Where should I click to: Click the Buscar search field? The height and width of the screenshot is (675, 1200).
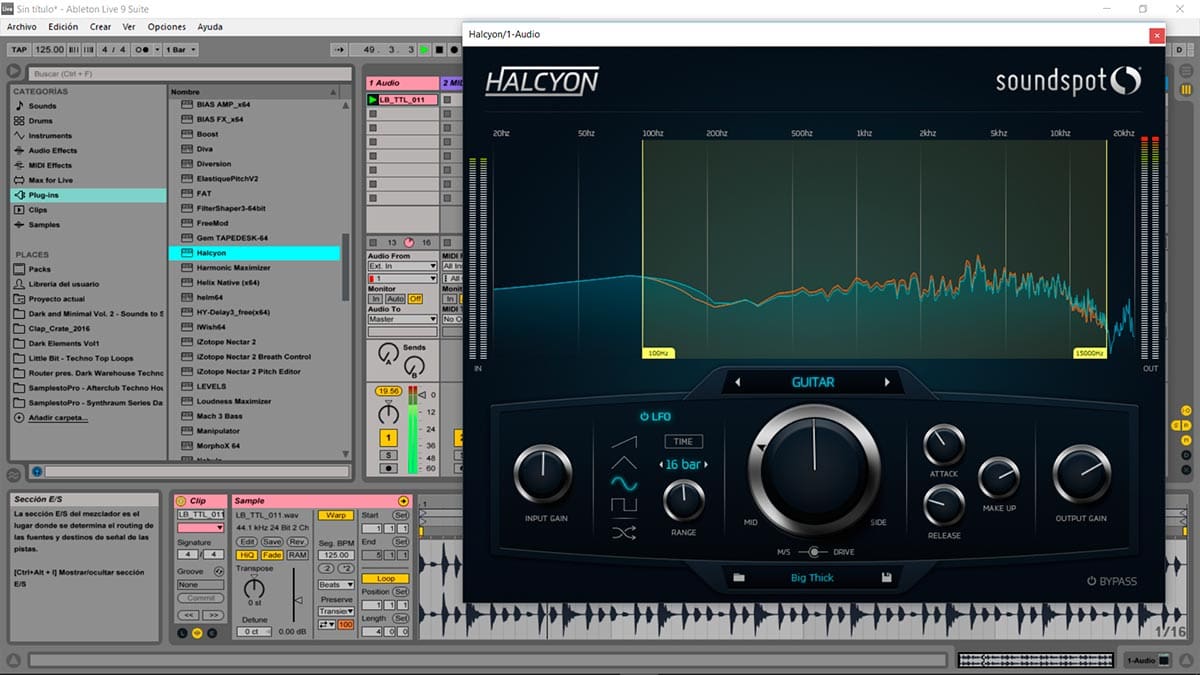(x=190, y=73)
